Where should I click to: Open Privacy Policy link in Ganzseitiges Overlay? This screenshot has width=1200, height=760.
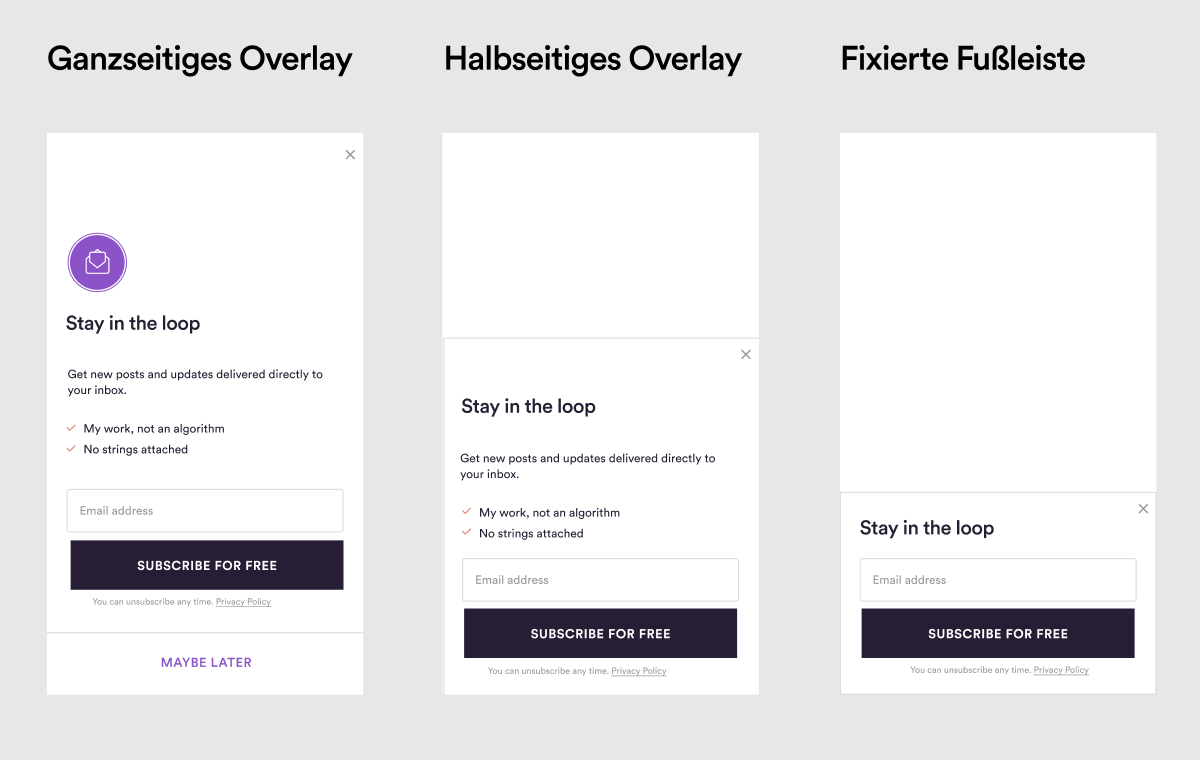click(243, 602)
